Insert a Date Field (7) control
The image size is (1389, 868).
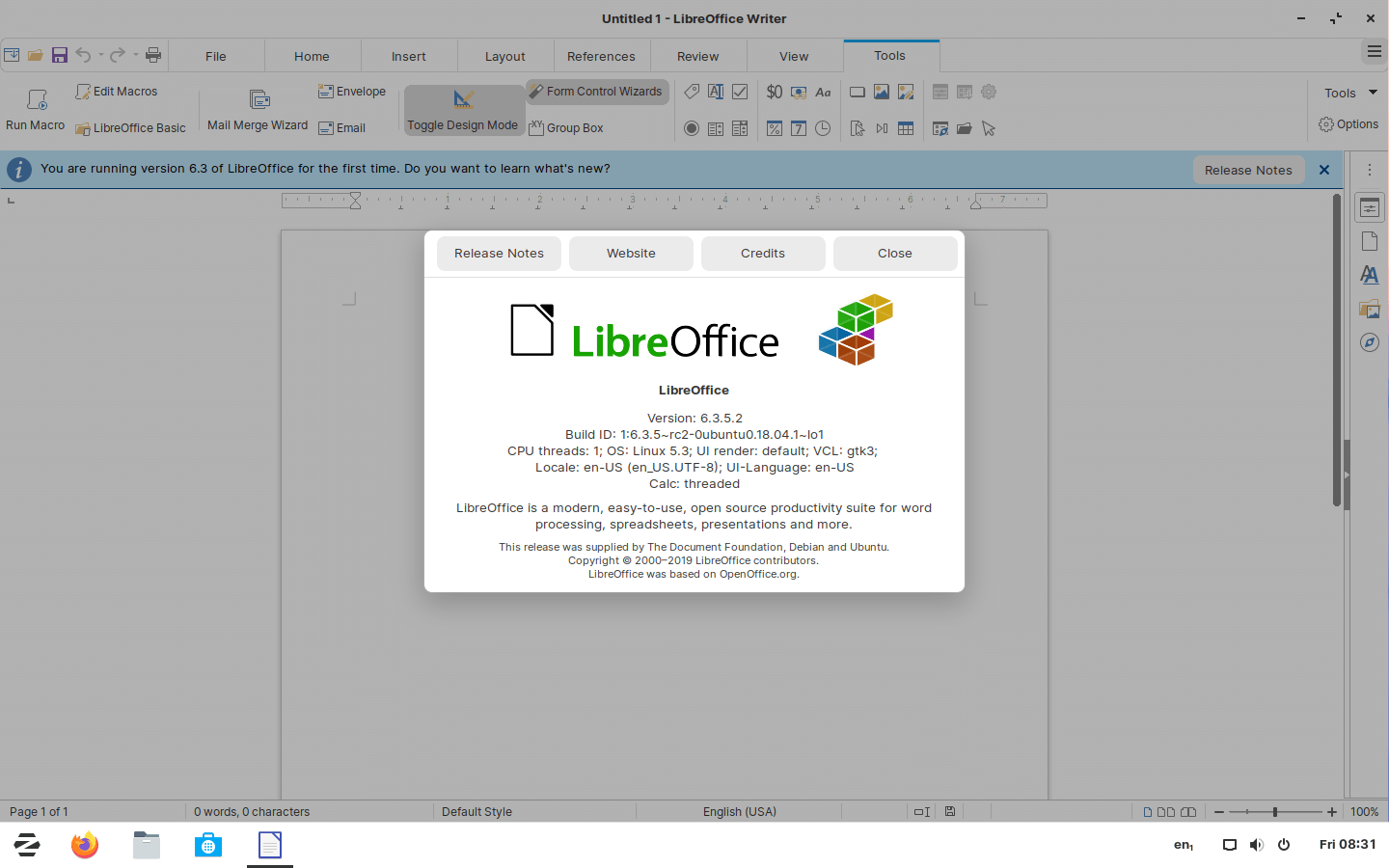click(799, 128)
